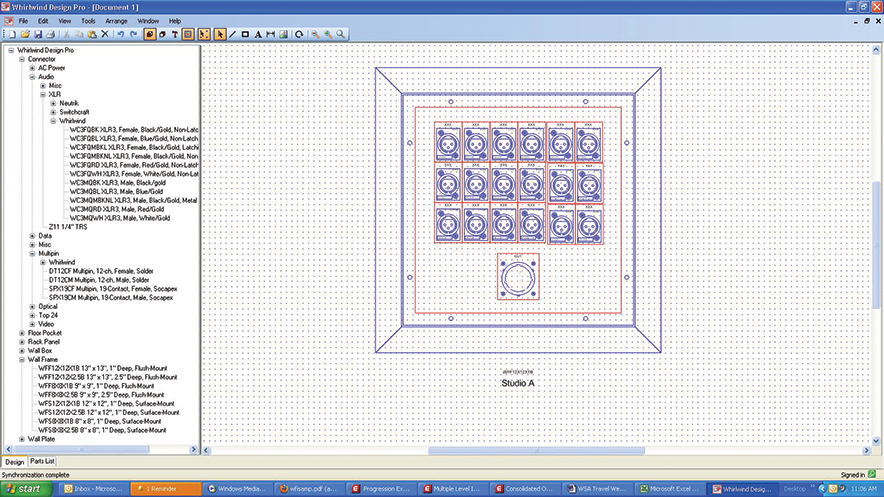Choose the line drawing tool
This screenshot has height=497, width=884.
click(x=233, y=34)
